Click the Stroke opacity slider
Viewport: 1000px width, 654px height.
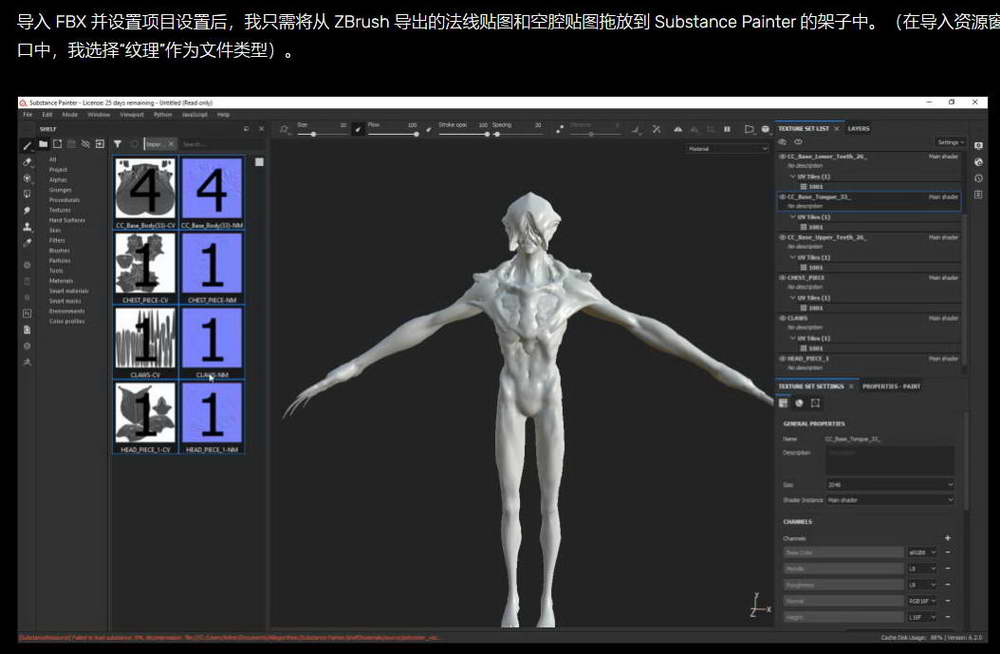[x=464, y=134]
